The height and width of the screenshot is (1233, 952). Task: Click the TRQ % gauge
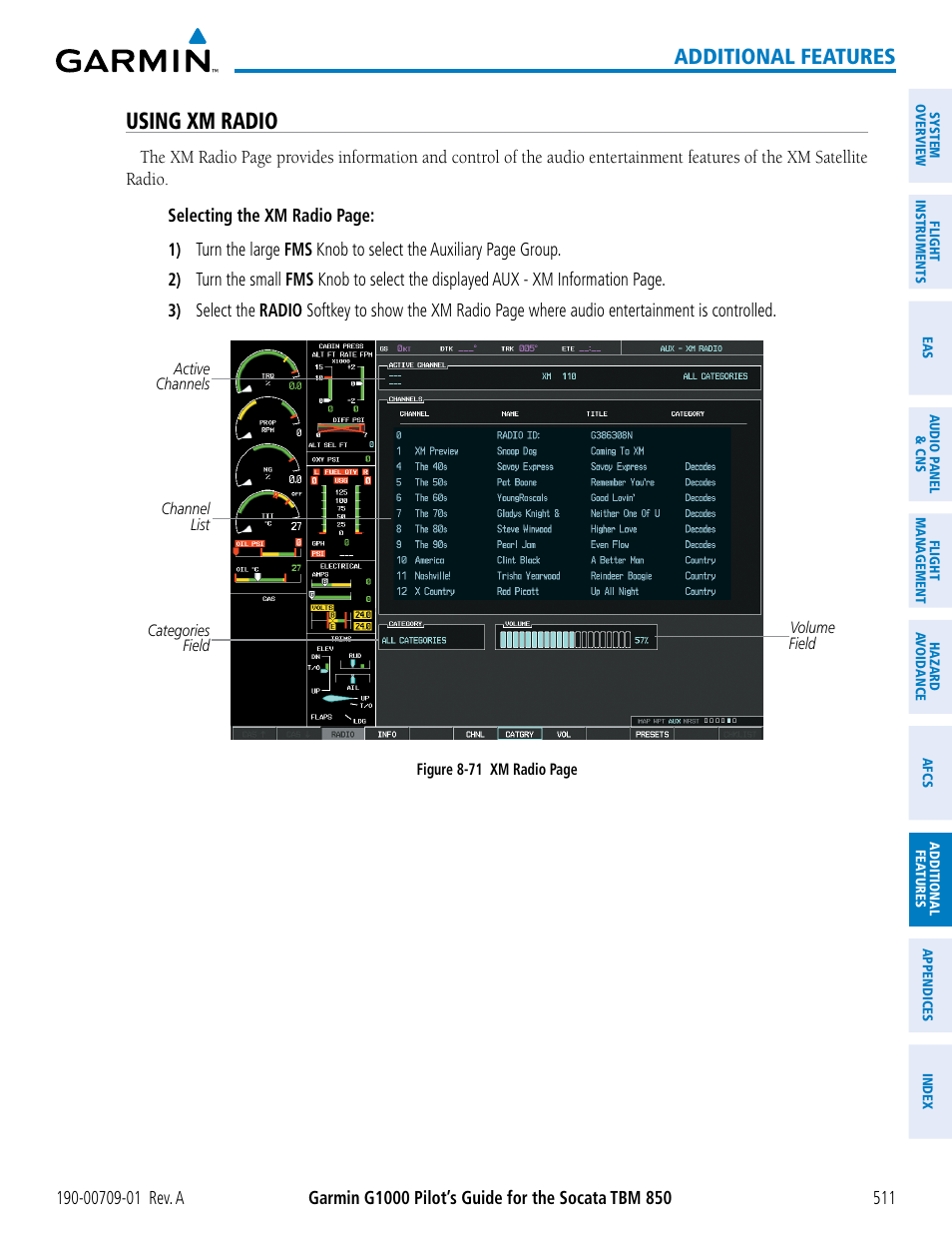[x=268, y=370]
